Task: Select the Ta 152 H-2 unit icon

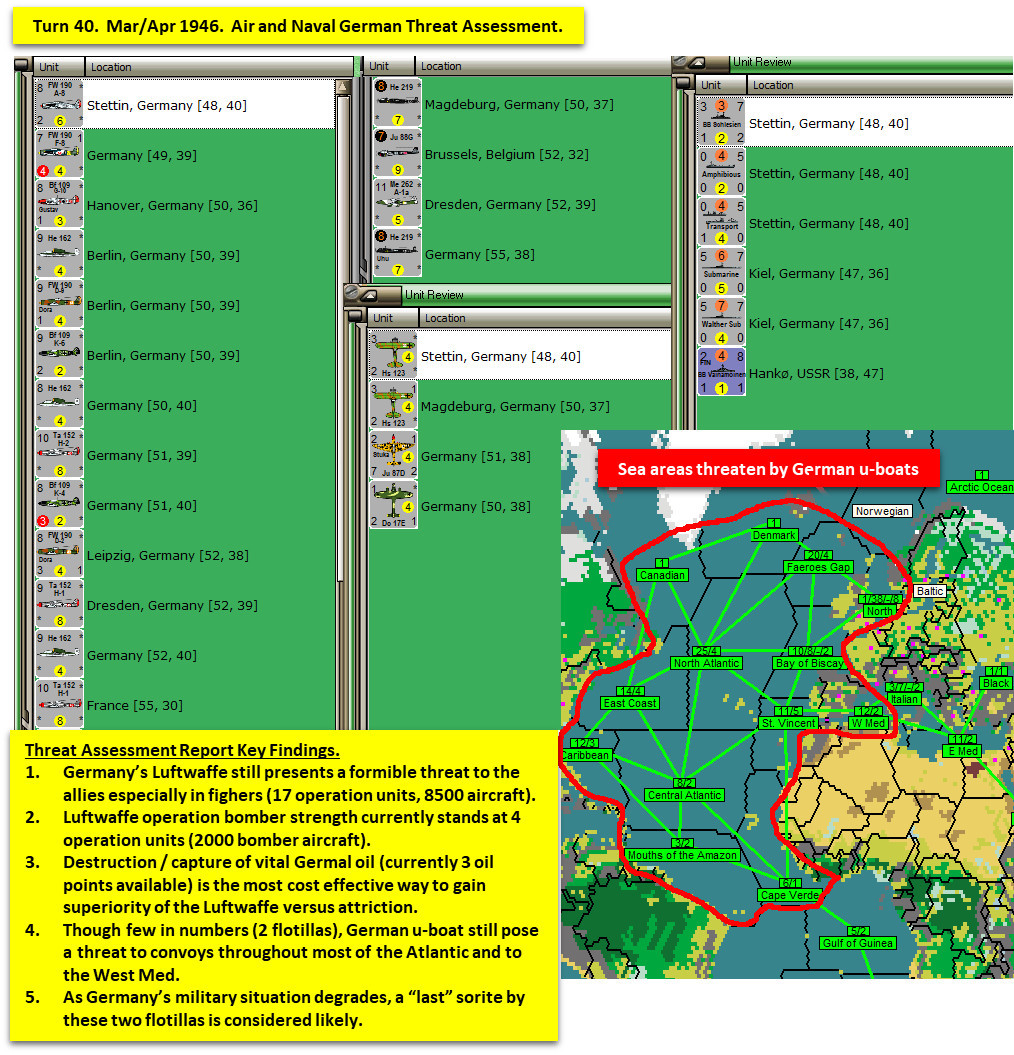Action: tap(59, 454)
